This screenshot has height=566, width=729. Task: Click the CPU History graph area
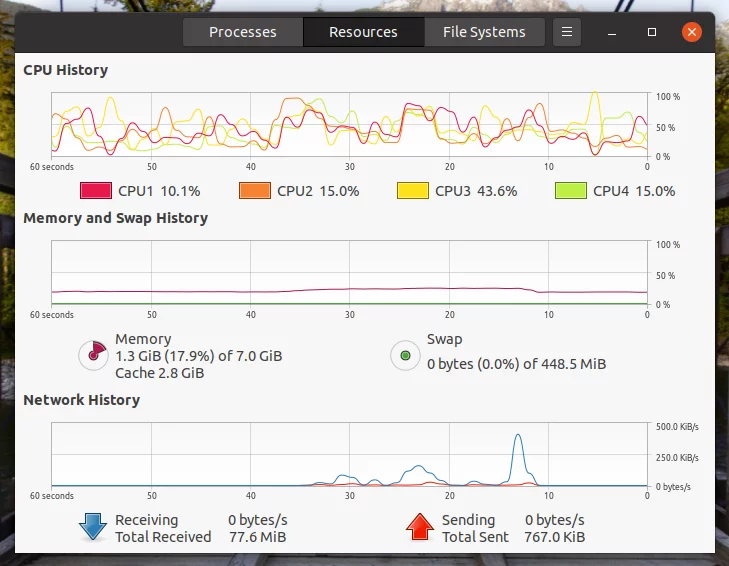tap(349, 124)
